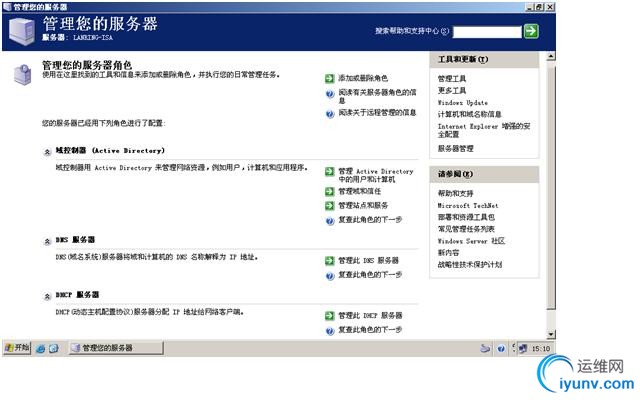Image resolution: width=640 pixels, height=400 pixels.
Task: Click the 搜索帮助和支持中心 search input field
Action: pos(487,32)
